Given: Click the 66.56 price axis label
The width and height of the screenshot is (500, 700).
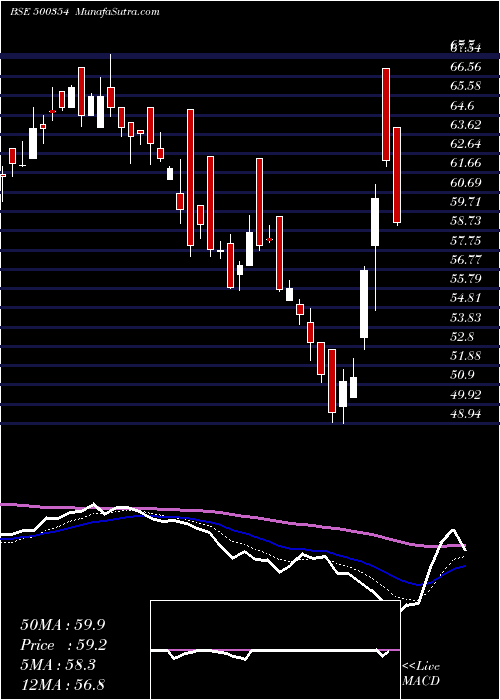Looking at the screenshot, I should pyautogui.click(x=466, y=67).
